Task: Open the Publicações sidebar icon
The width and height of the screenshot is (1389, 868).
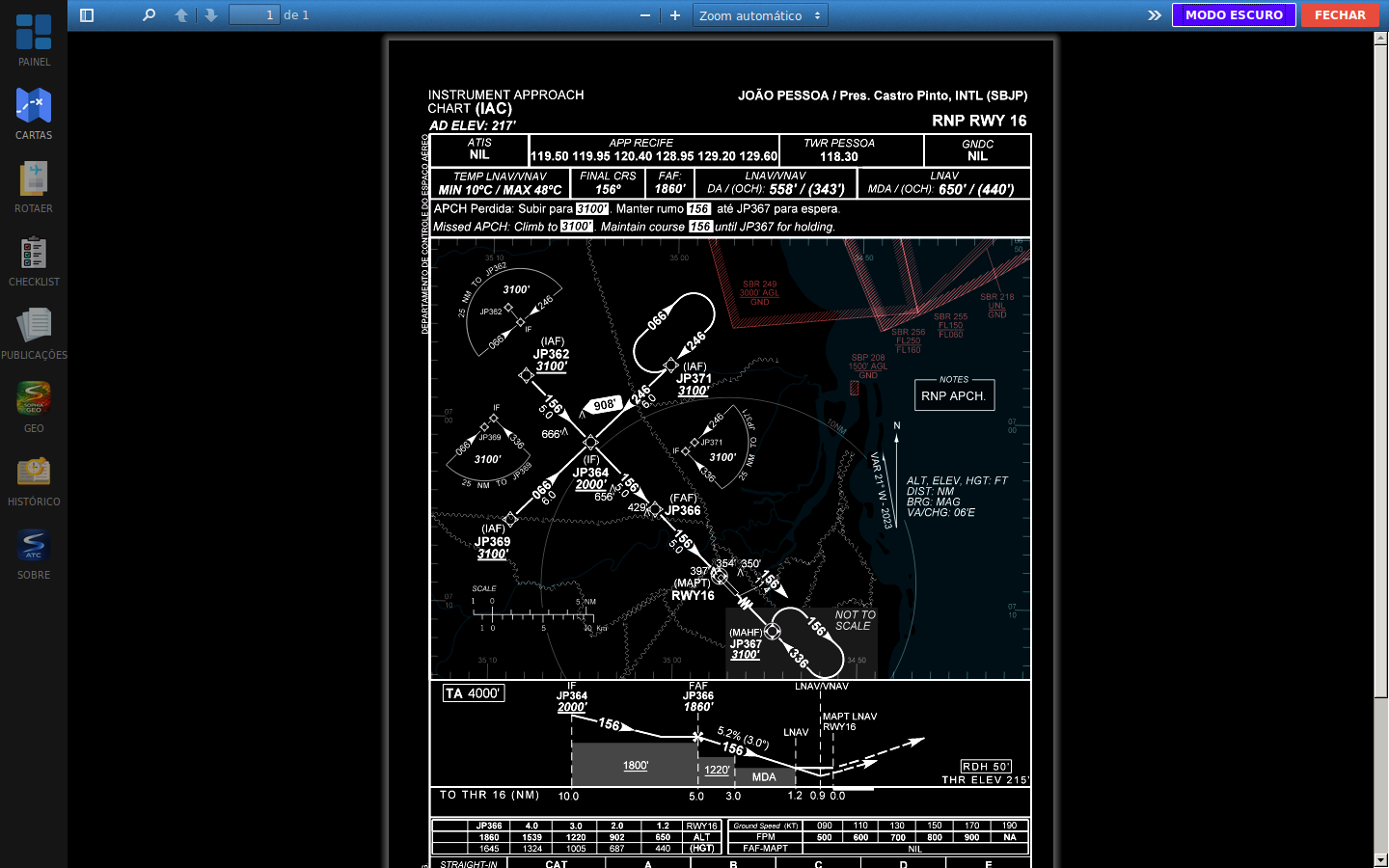Action: coord(34,334)
